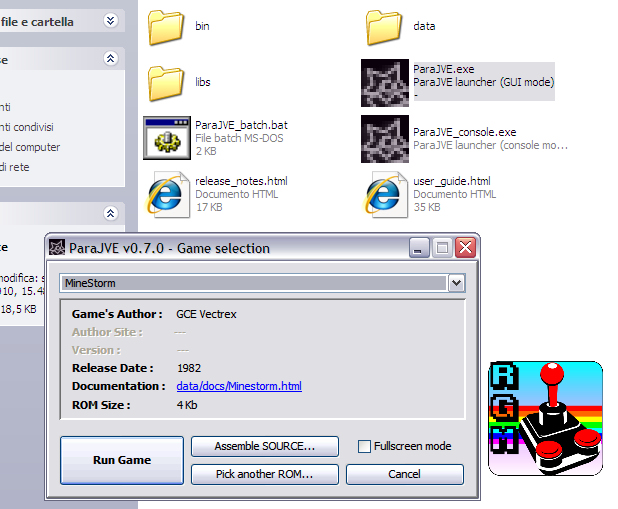618x509 pixels.
Task: Select the ParaJVE_console.exe file name
Action: pos(465,132)
